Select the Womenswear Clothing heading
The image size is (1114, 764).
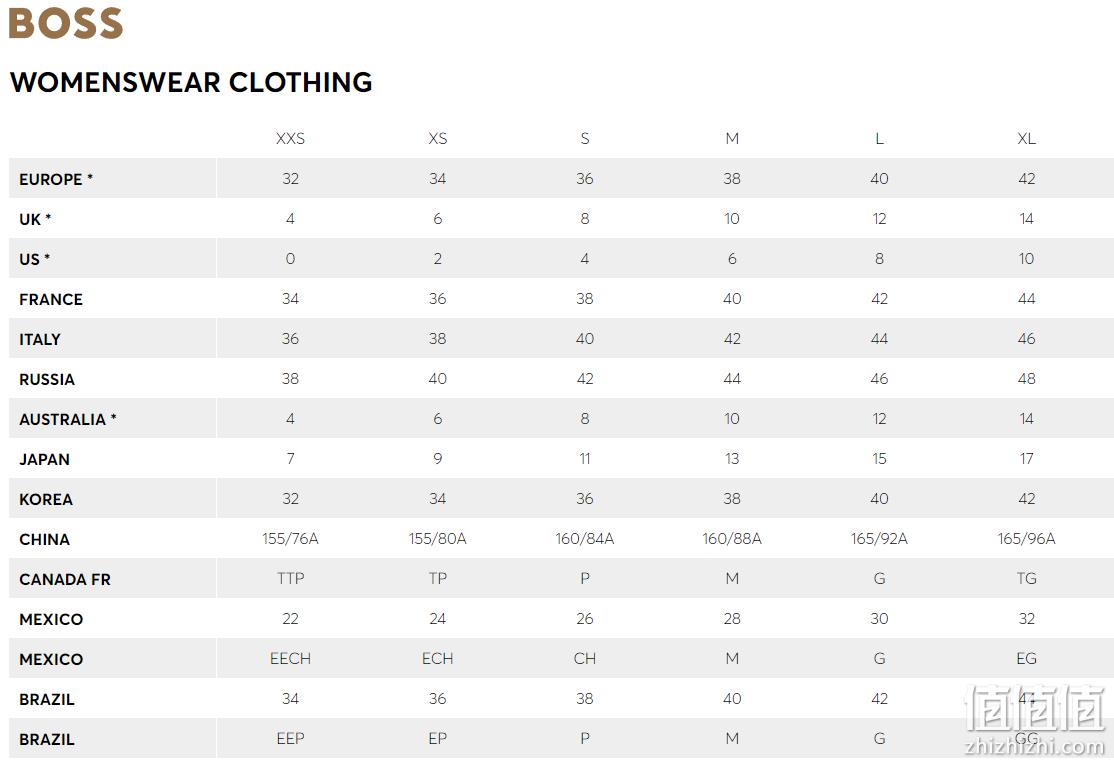[191, 82]
